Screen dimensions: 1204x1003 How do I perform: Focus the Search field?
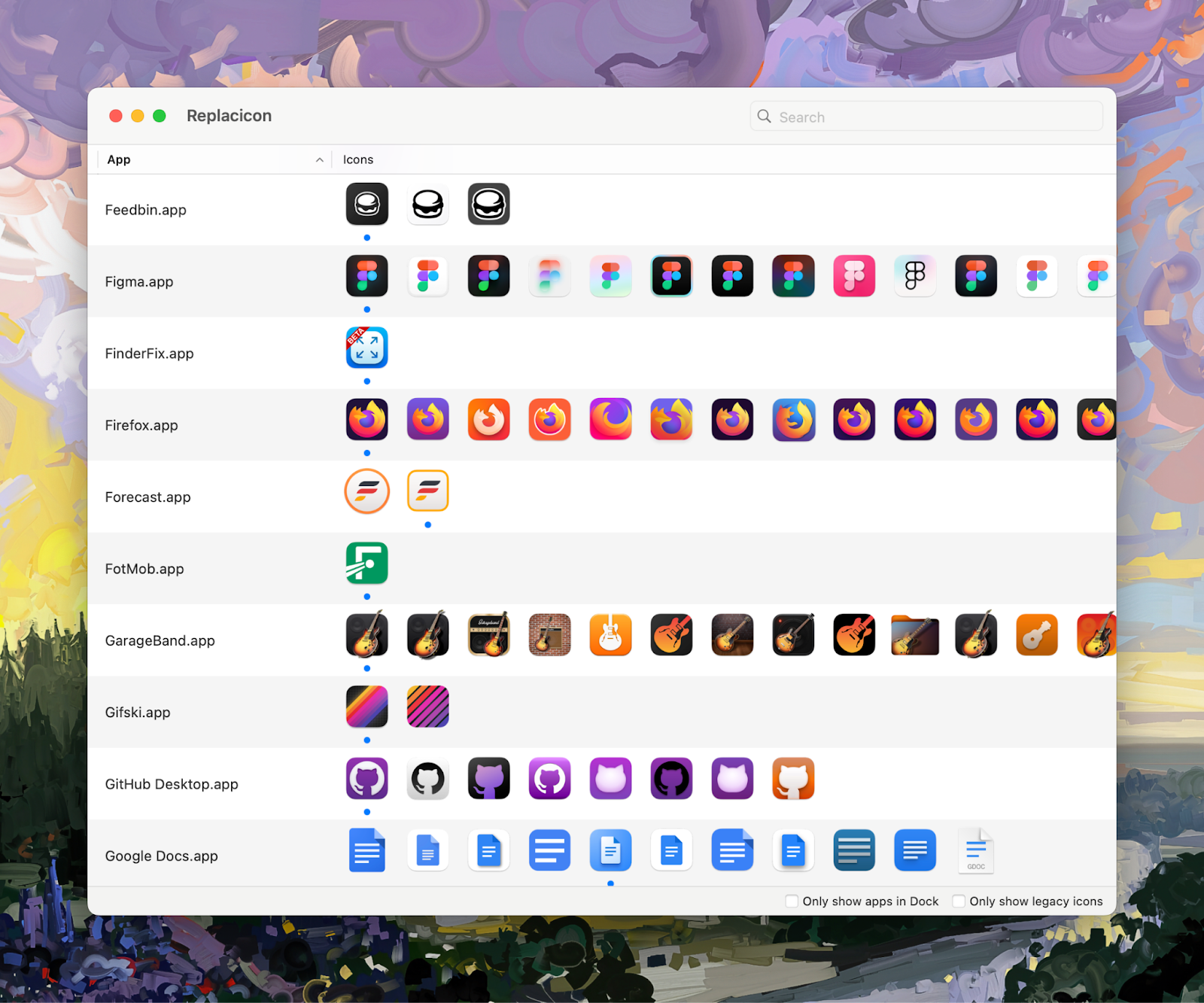[x=926, y=117]
